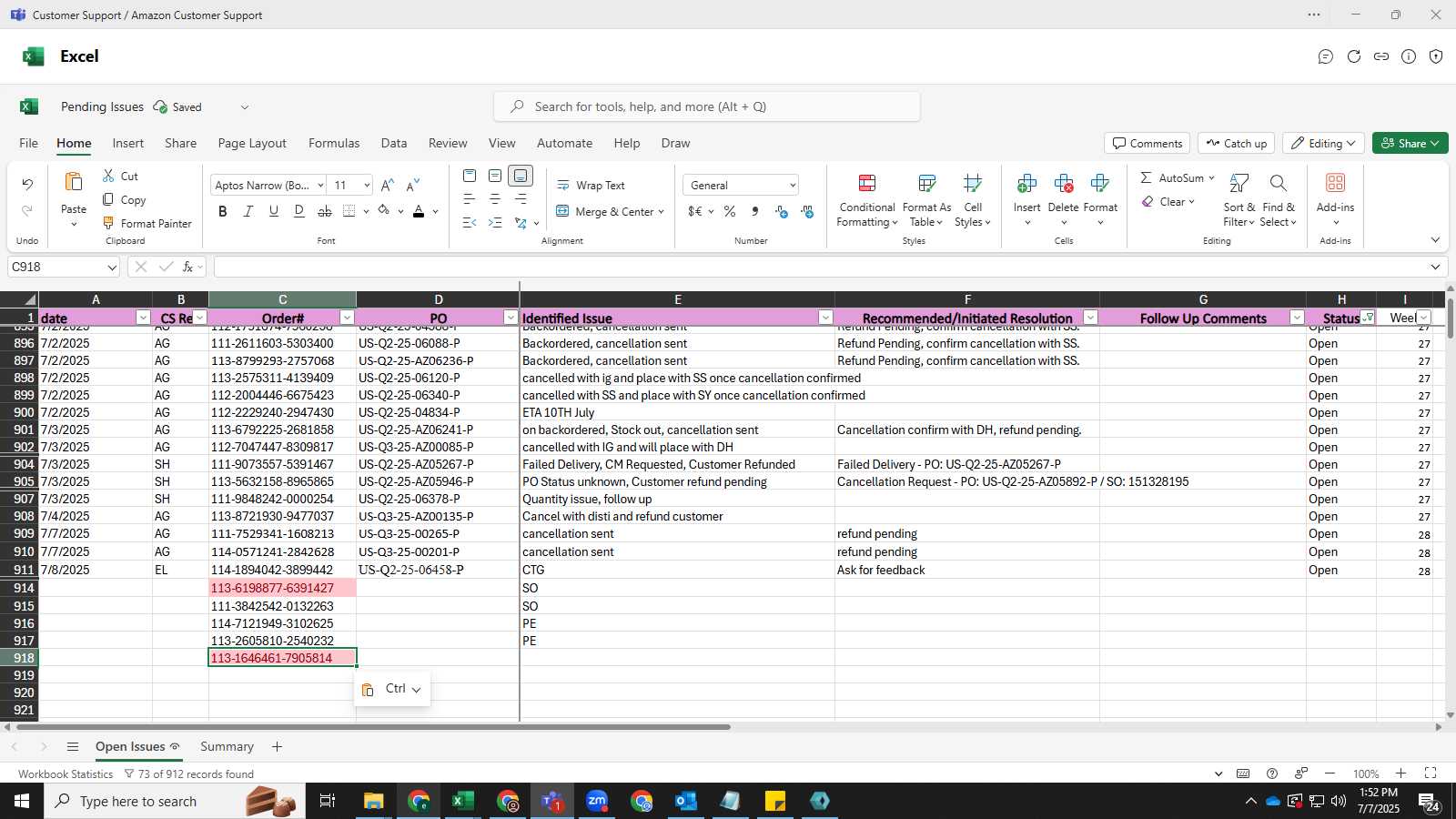Click the Percent Style icon
Screen dimensions: 1456x819
[x=730, y=211]
